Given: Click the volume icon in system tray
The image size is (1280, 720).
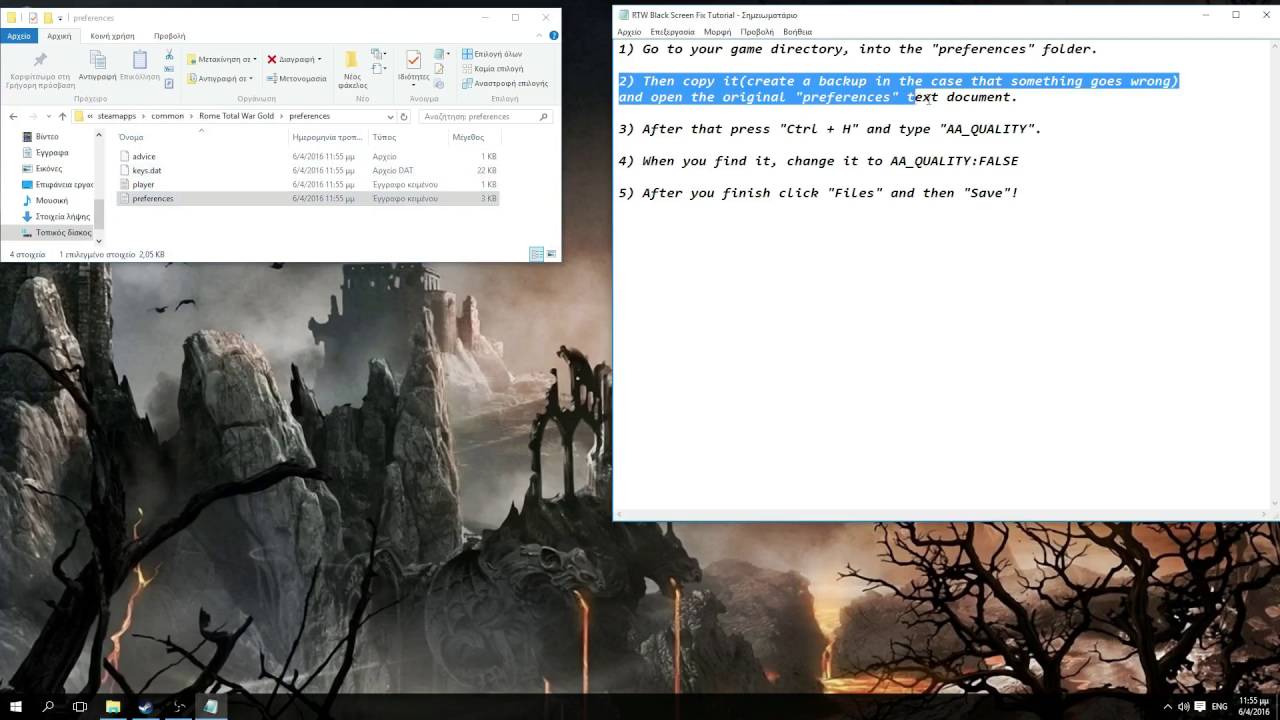Looking at the screenshot, I should coord(1183,706).
